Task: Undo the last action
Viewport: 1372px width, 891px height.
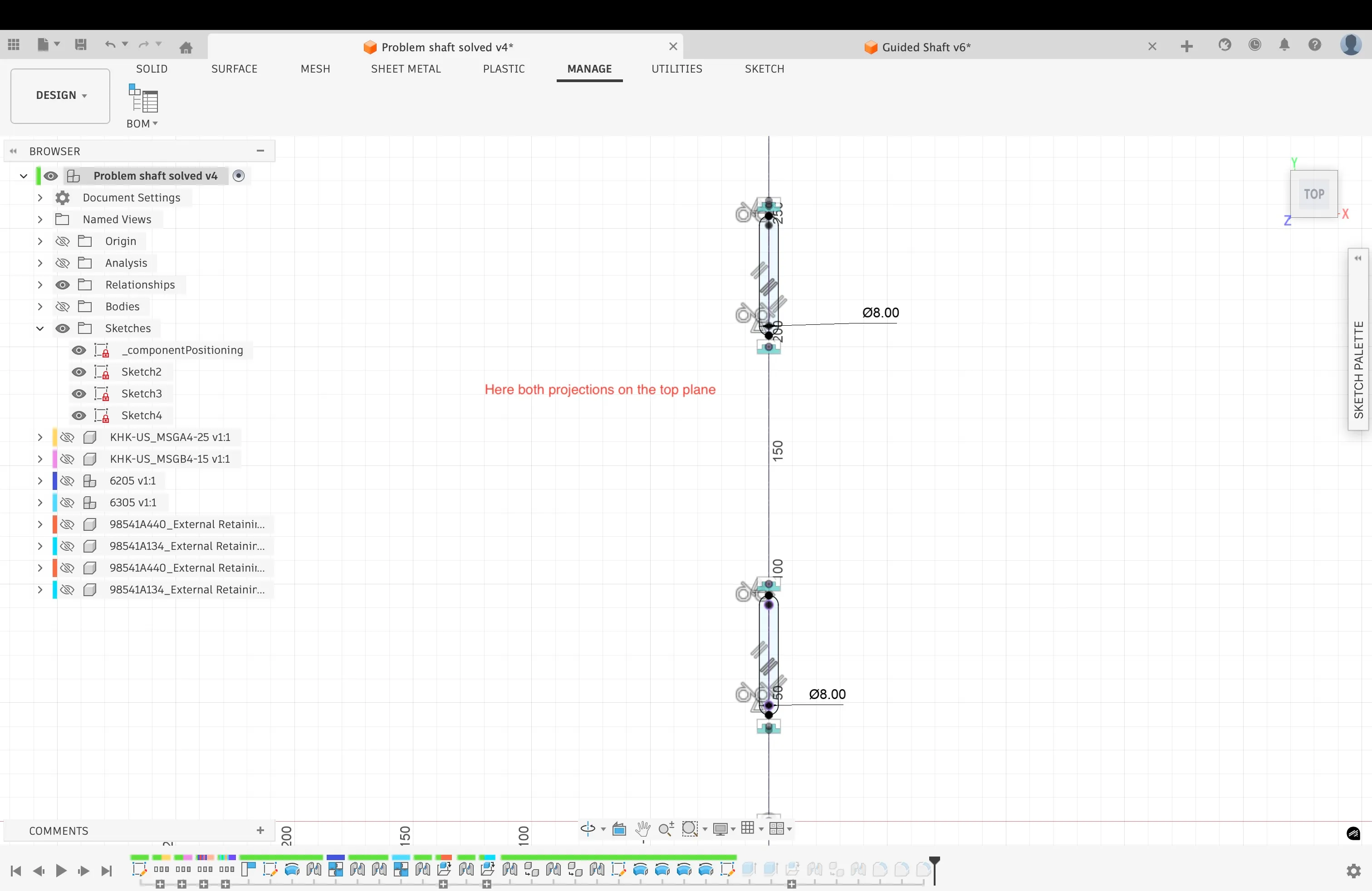Action: pos(110,44)
